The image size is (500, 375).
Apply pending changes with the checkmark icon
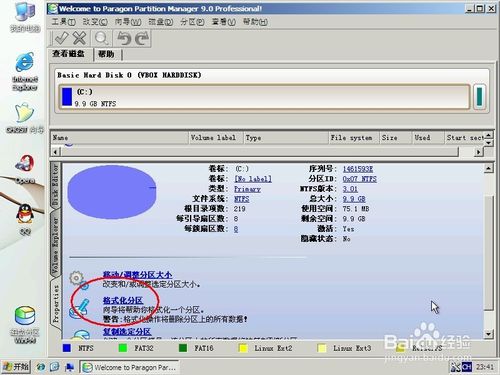[x=62, y=38]
